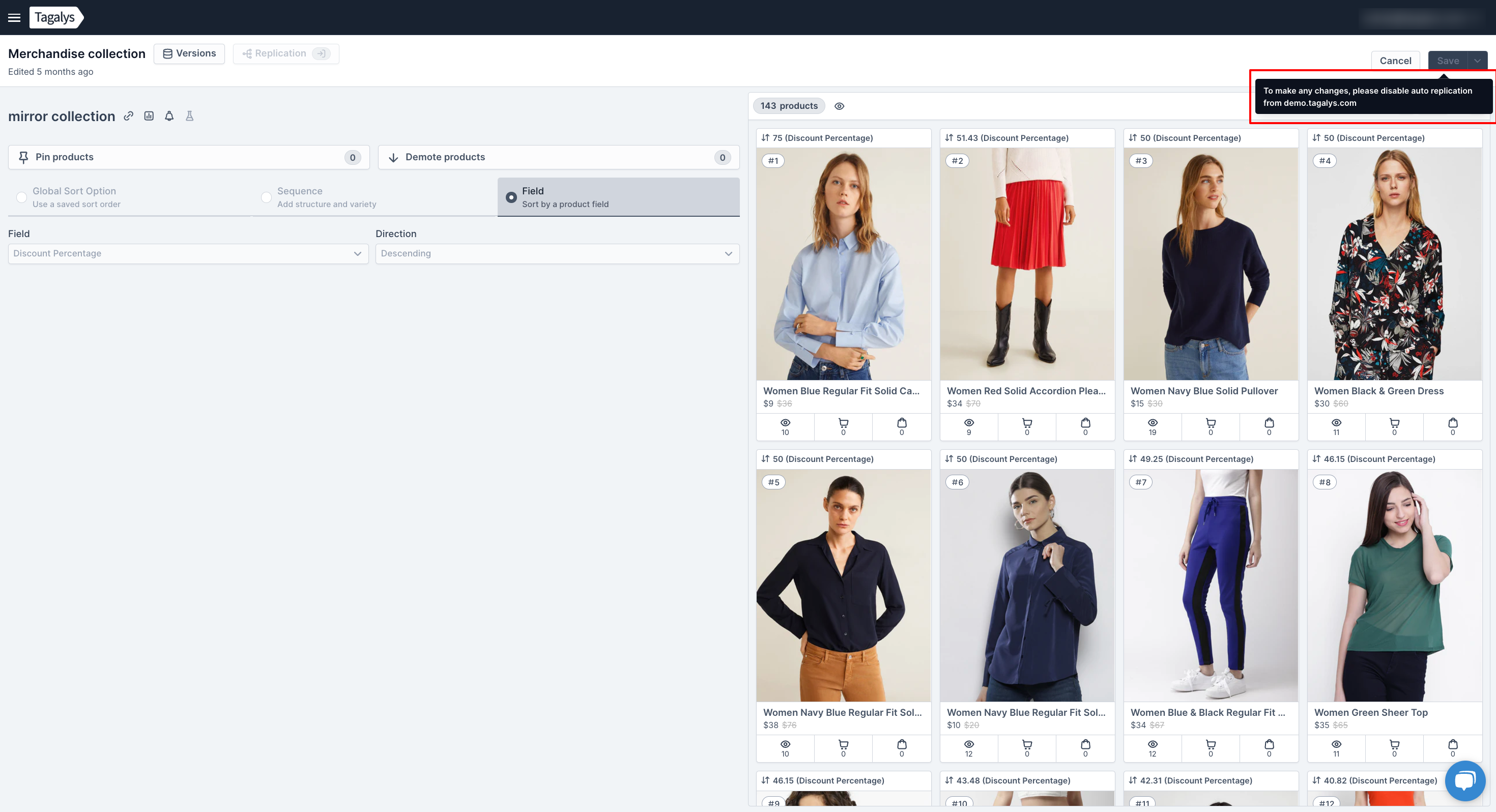Screen dimensions: 1496x812
Task: Expand the Save button dropdown arrow
Action: (1477, 61)
